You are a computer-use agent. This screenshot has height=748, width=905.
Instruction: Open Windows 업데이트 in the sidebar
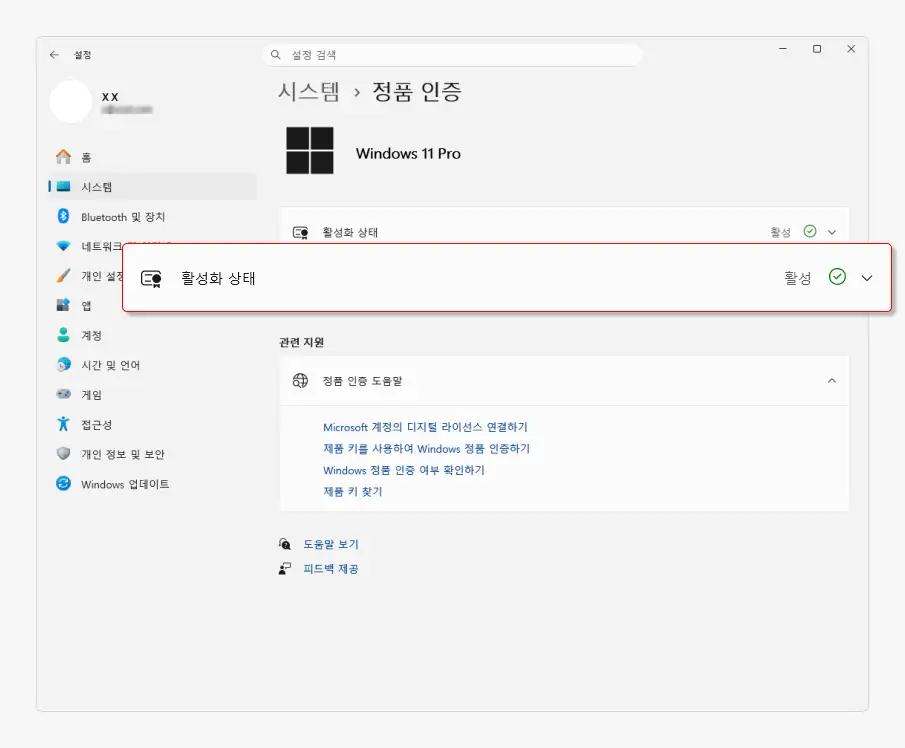[x=152, y=484]
